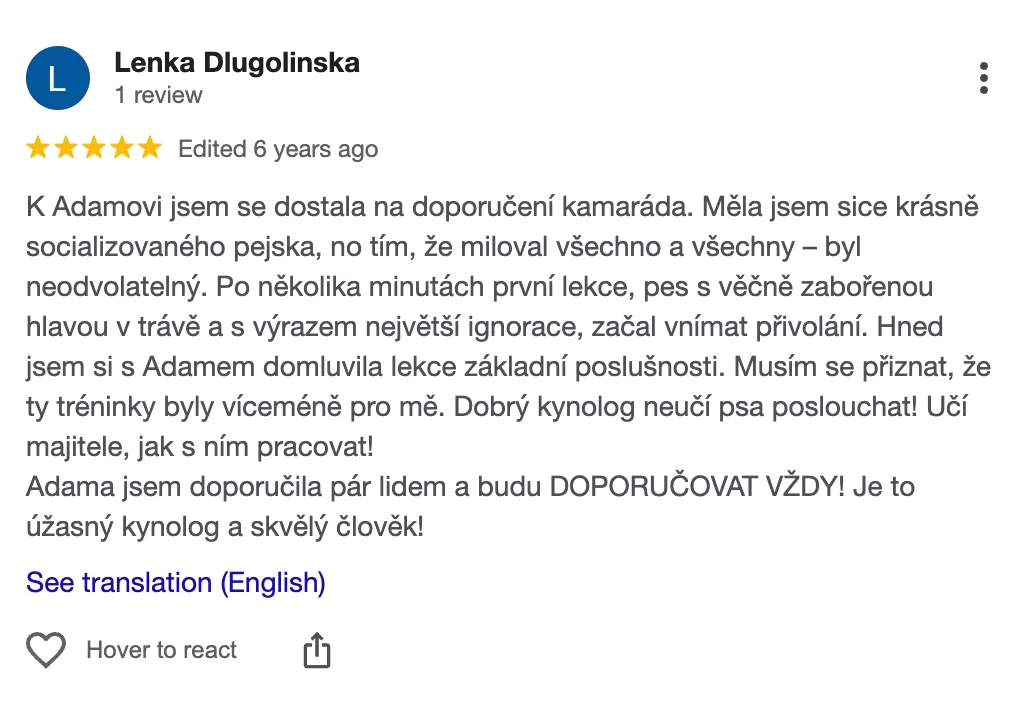The image size is (1036, 714).
Task: Click the first rating star
Action: coord(38,149)
